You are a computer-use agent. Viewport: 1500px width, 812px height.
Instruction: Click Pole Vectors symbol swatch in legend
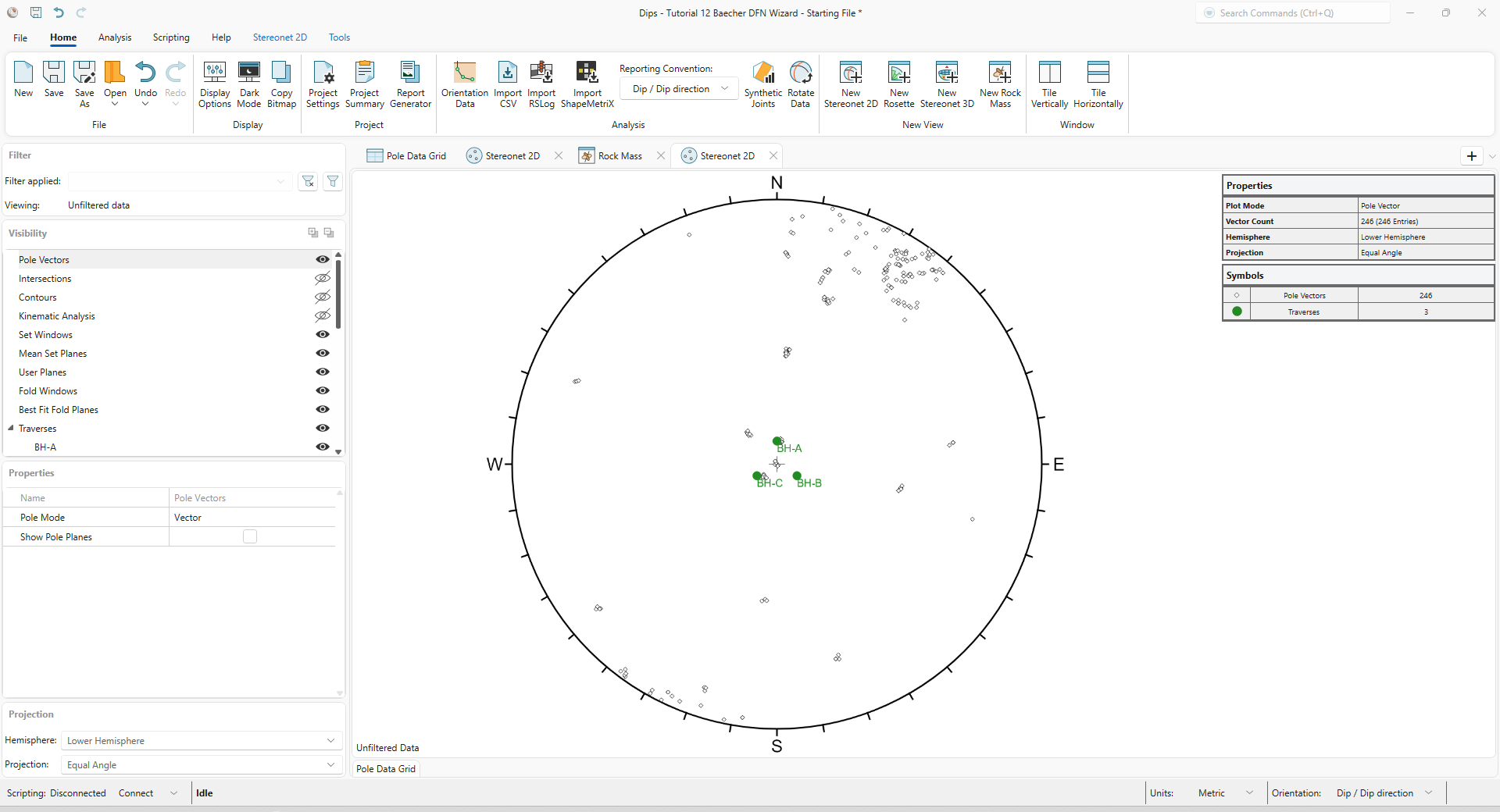pyautogui.click(x=1237, y=295)
